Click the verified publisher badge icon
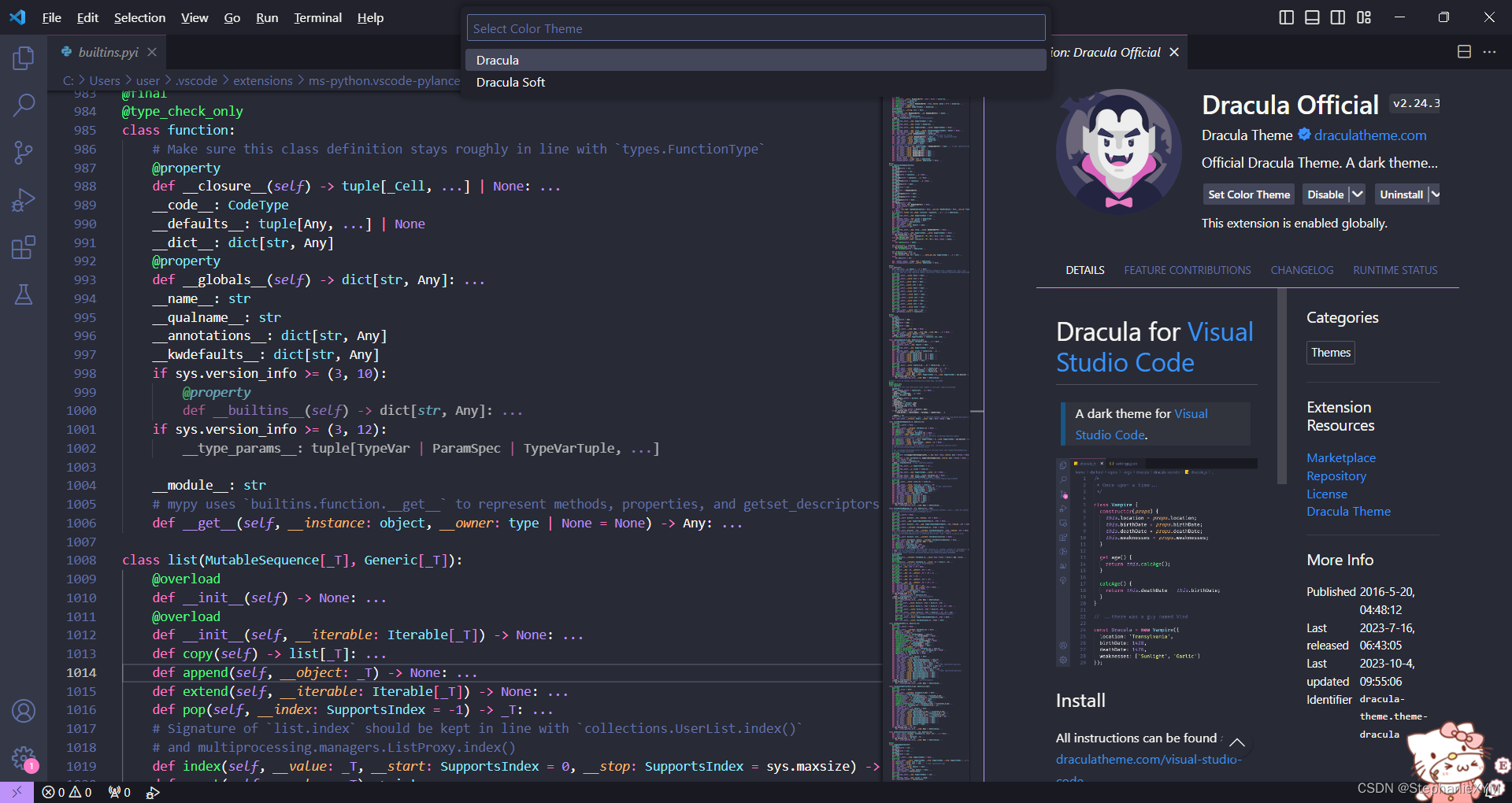The image size is (1512, 803). coord(1304,135)
